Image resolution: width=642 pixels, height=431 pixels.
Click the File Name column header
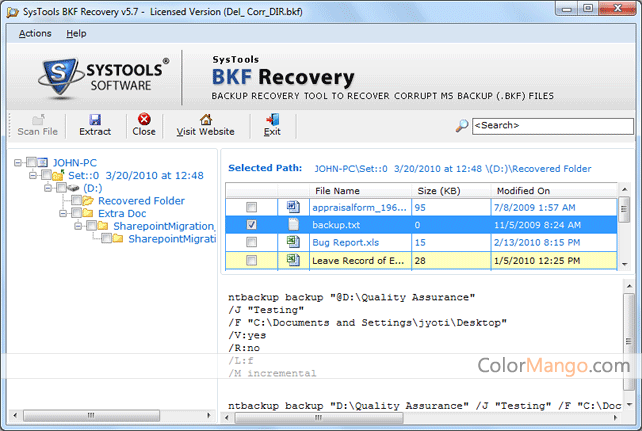pyautogui.click(x=337, y=190)
